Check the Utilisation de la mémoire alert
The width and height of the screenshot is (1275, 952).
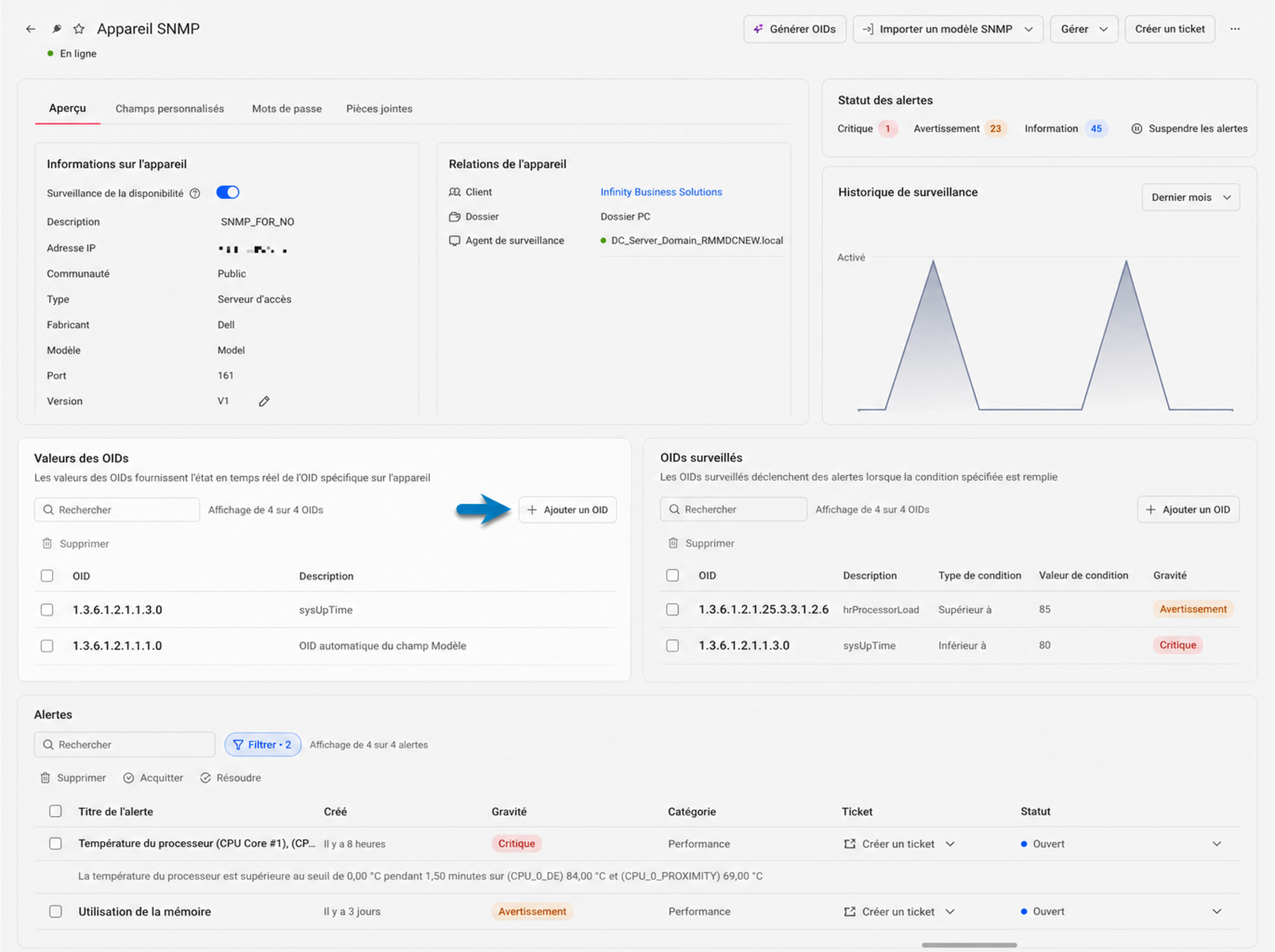(x=56, y=911)
